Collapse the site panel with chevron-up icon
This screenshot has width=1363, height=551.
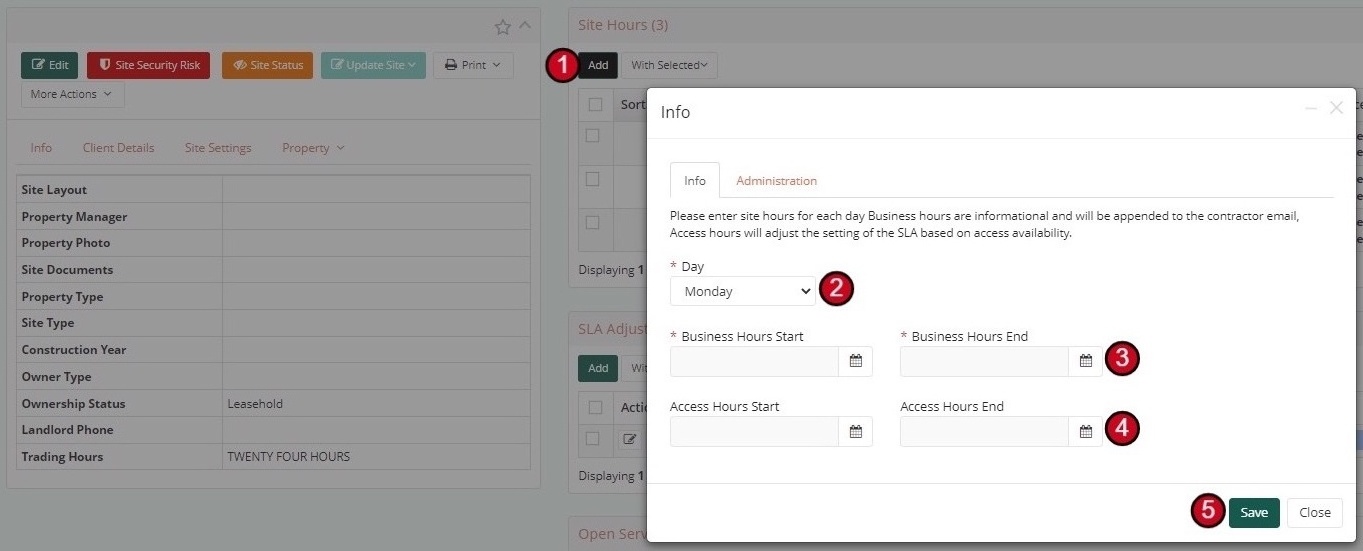526,26
